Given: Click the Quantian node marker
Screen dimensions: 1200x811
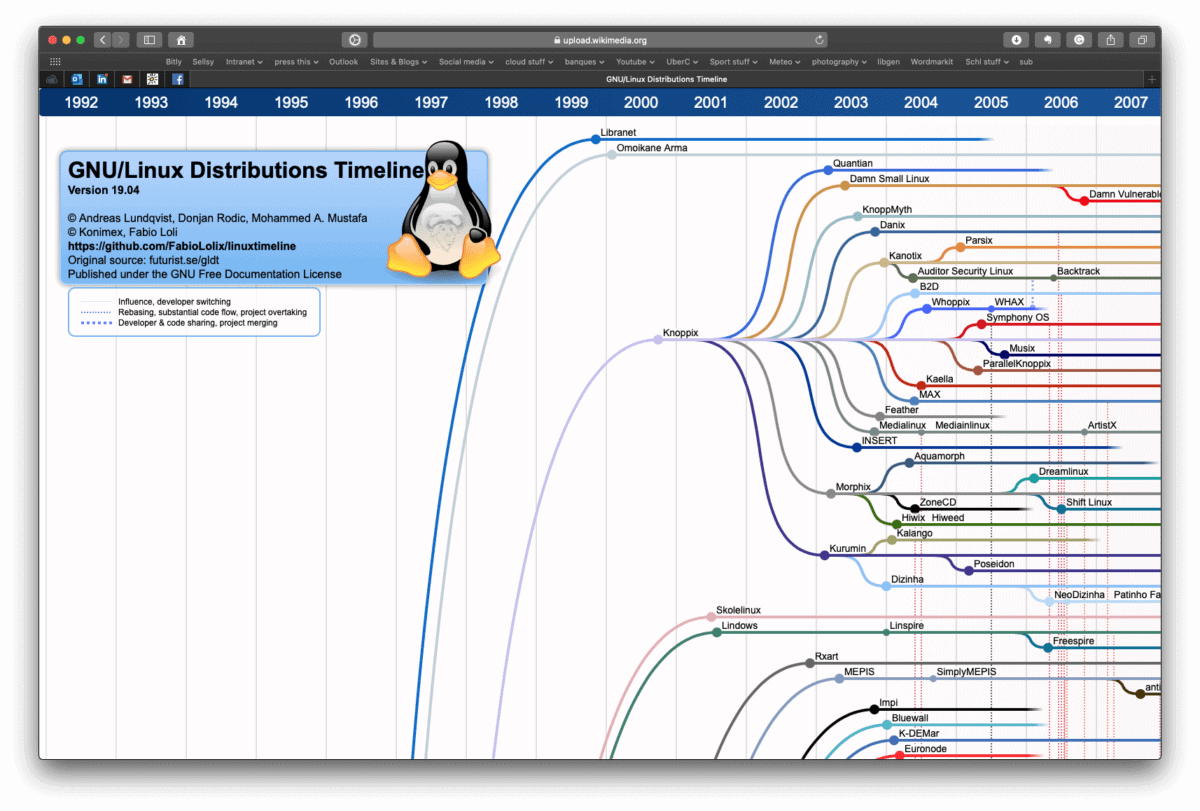Looking at the screenshot, I should pos(828,171).
